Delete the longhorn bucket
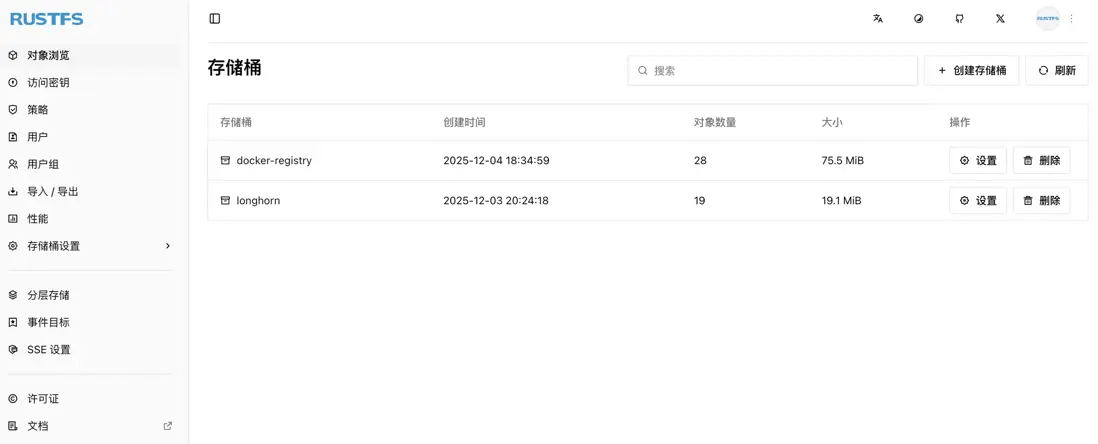1098x444 pixels. [x=1041, y=200]
